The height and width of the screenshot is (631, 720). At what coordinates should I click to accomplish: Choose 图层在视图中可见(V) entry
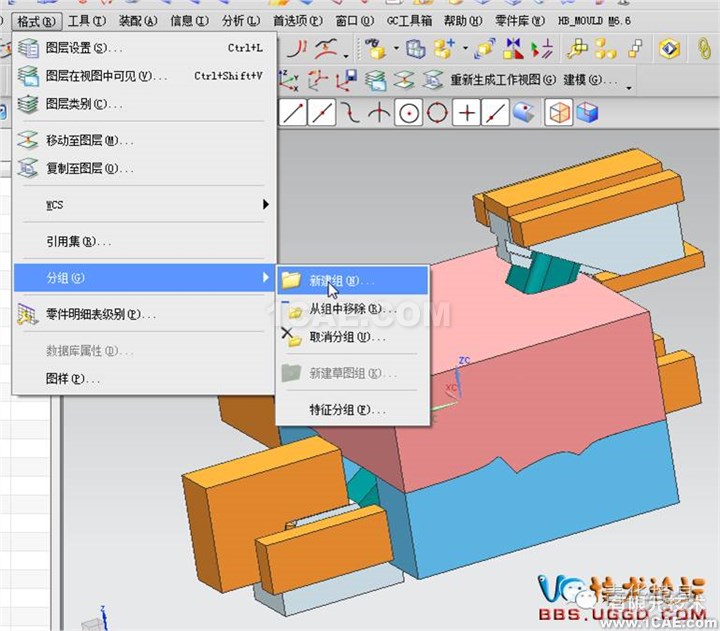[144, 76]
